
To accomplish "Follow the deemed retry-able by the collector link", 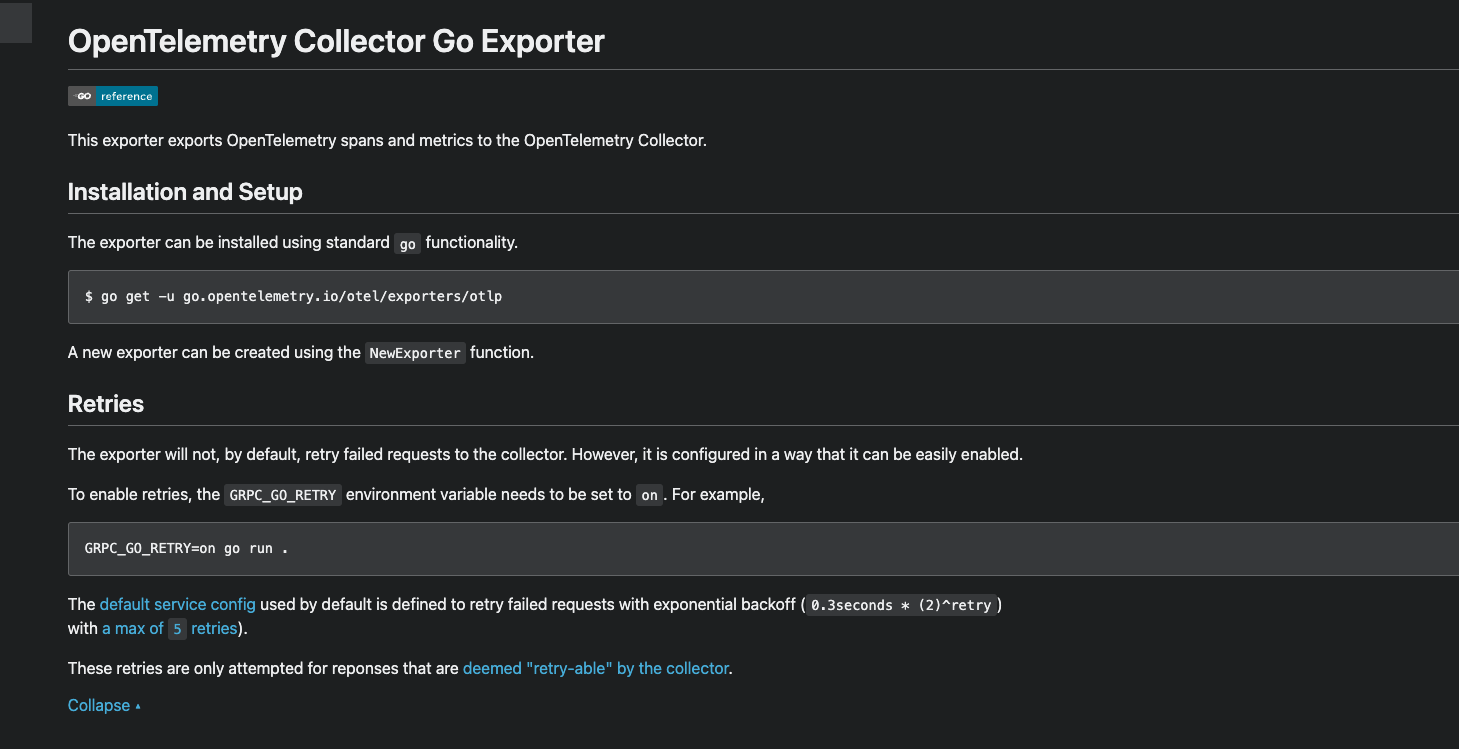I will pos(595,668).
